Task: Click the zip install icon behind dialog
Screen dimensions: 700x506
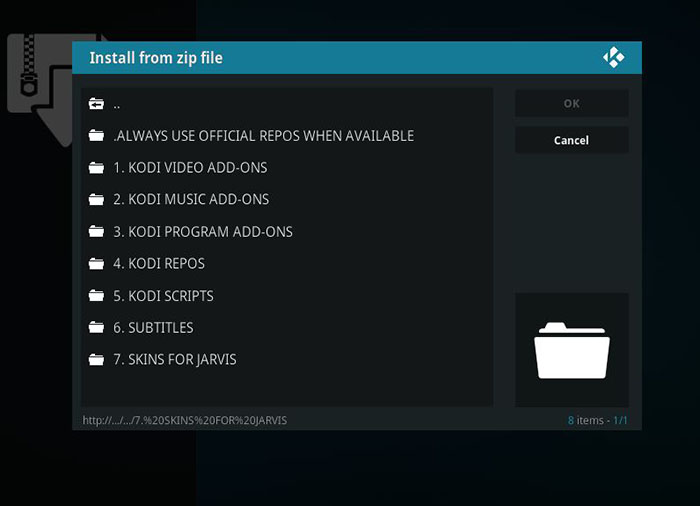Action: point(39,89)
